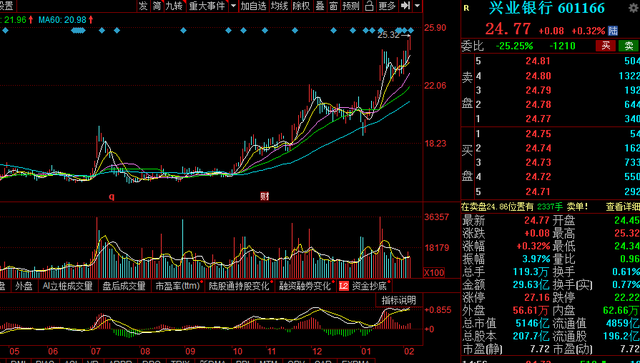Open the dropdown arrow at toolbar far right
This screenshot has height=363, width=640.
coord(417,6)
